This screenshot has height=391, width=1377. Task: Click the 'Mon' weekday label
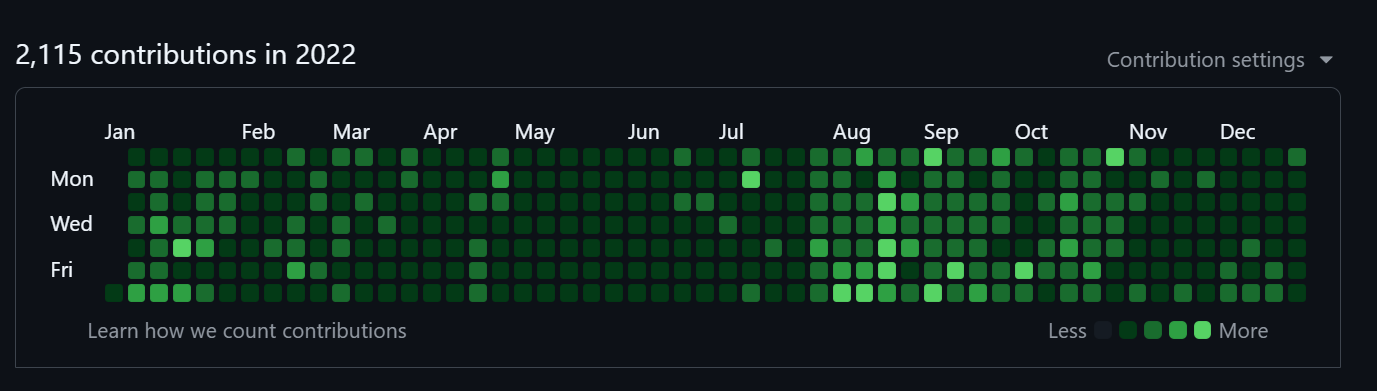coord(72,179)
